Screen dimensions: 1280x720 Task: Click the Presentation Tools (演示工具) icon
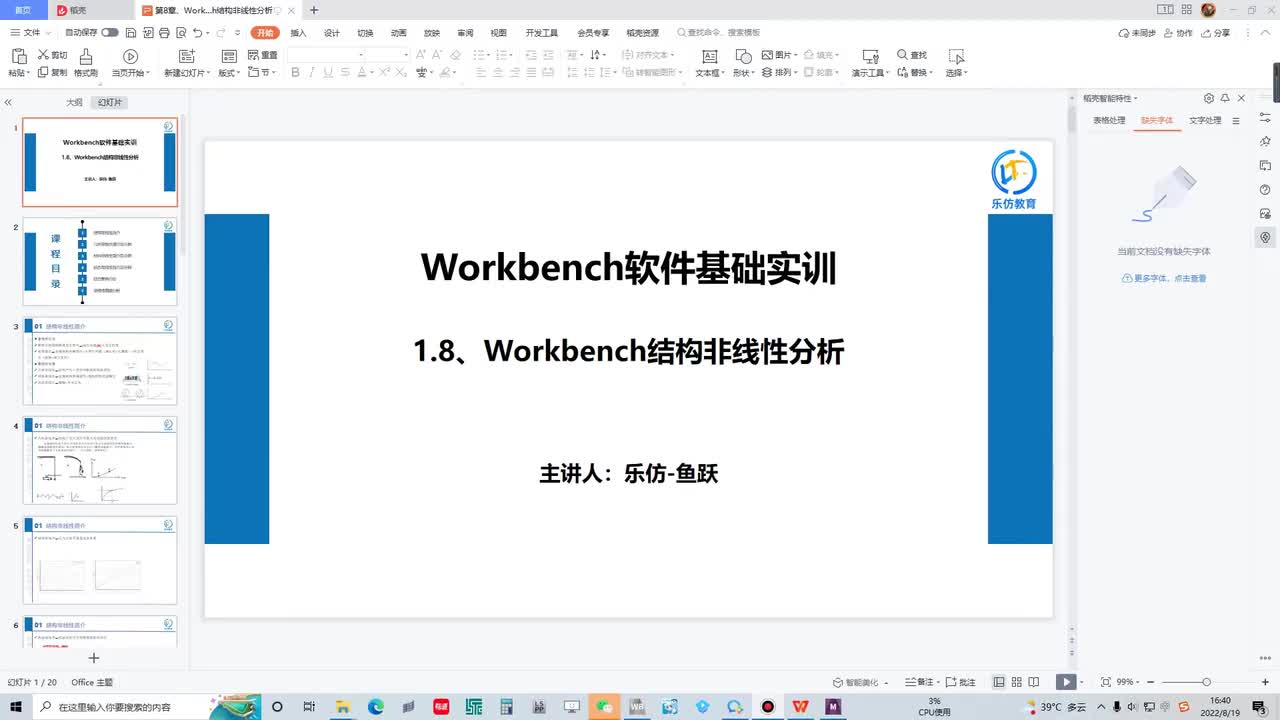point(870,56)
